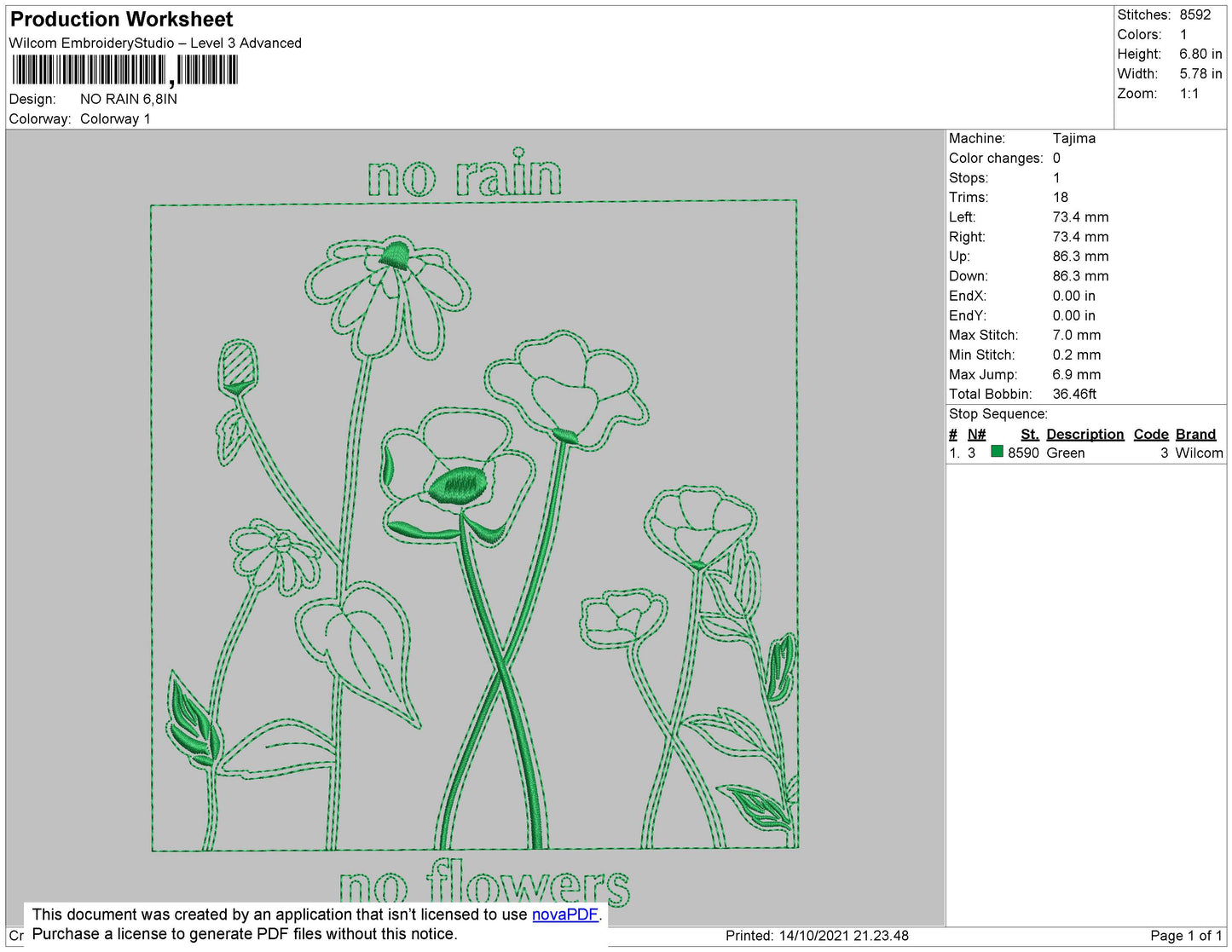Select 'Wilcom EmbroideryStudio – Level 3 Advanced' text
The height and width of the screenshot is (952, 1232).
click(x=155, y=43)
